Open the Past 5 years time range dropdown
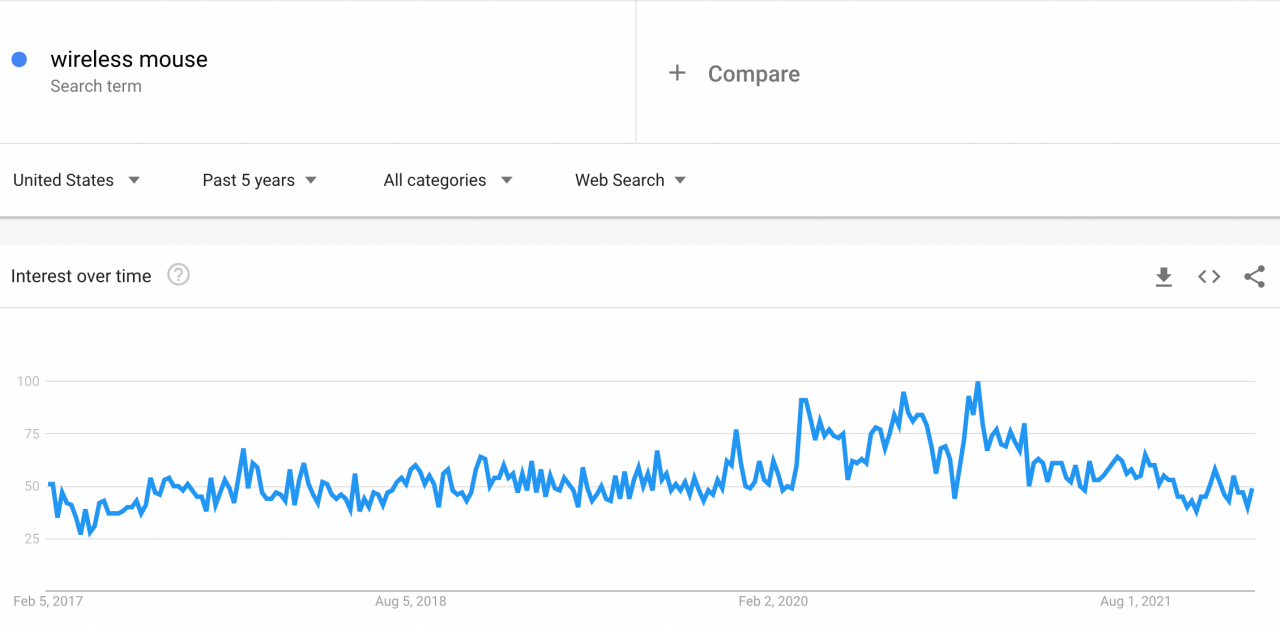The height and width of the screenshot is (629, 1280). click(x=258, y=180)
